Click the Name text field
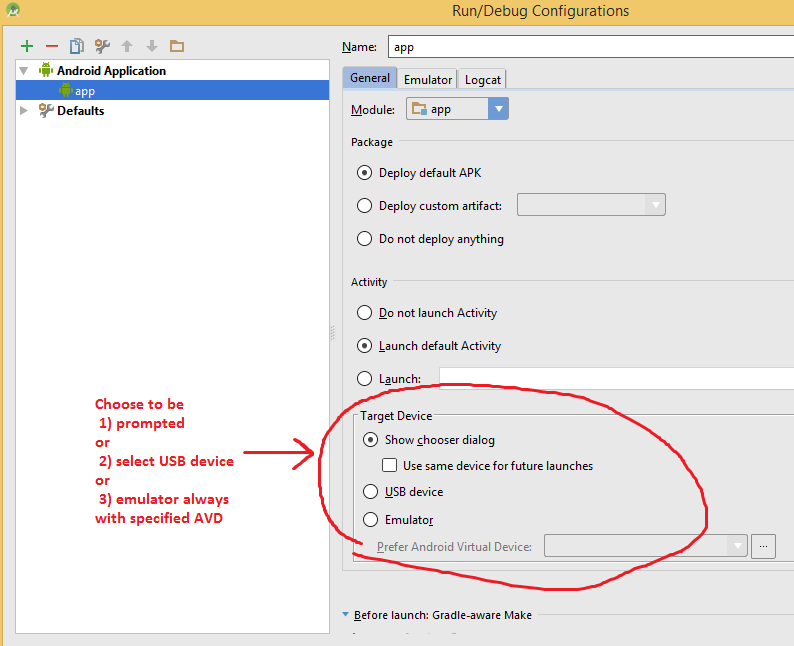The image size is (794, 646). coord(590,46)
